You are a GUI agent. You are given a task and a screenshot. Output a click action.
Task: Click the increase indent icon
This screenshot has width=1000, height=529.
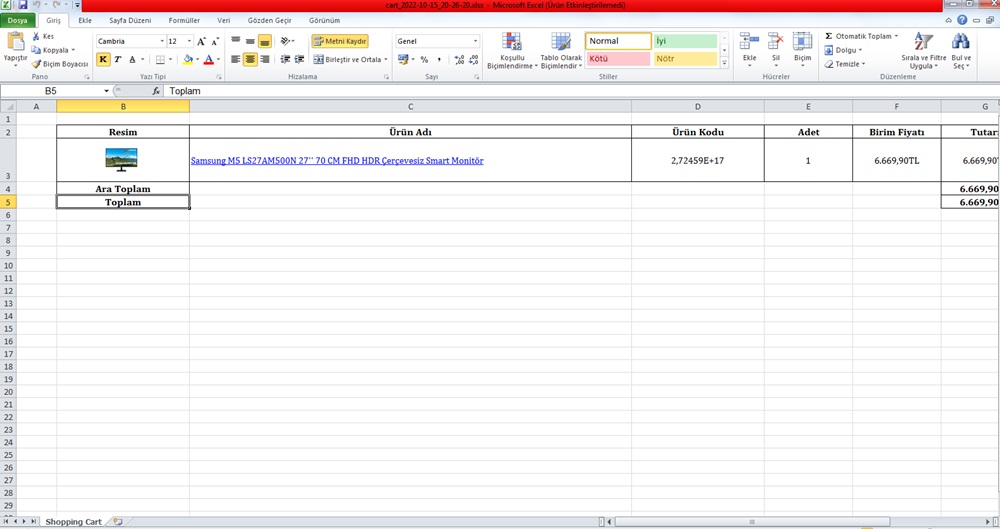(x=299, y=59)
